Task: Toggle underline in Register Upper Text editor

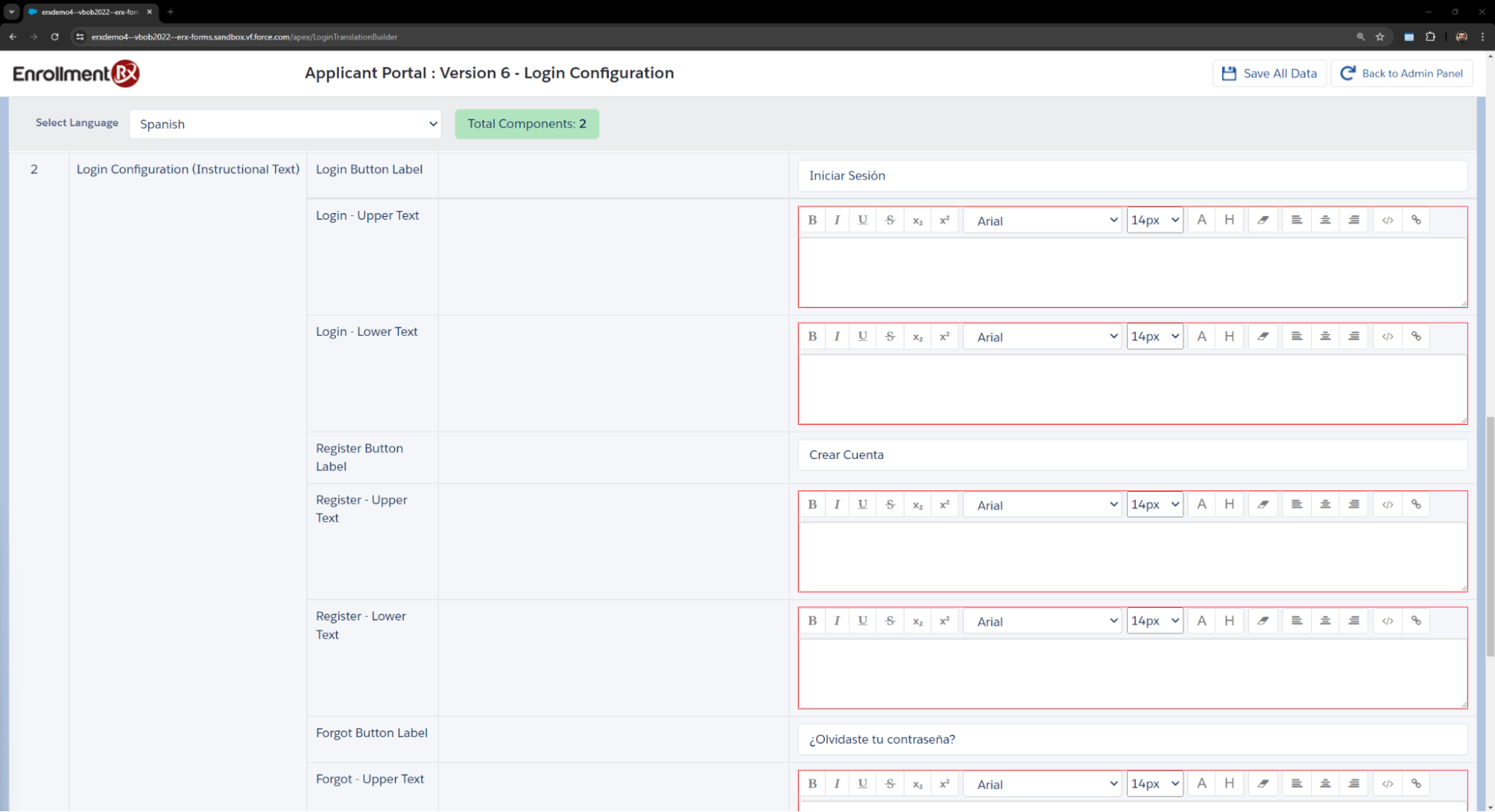Action: tap(862, 505)
